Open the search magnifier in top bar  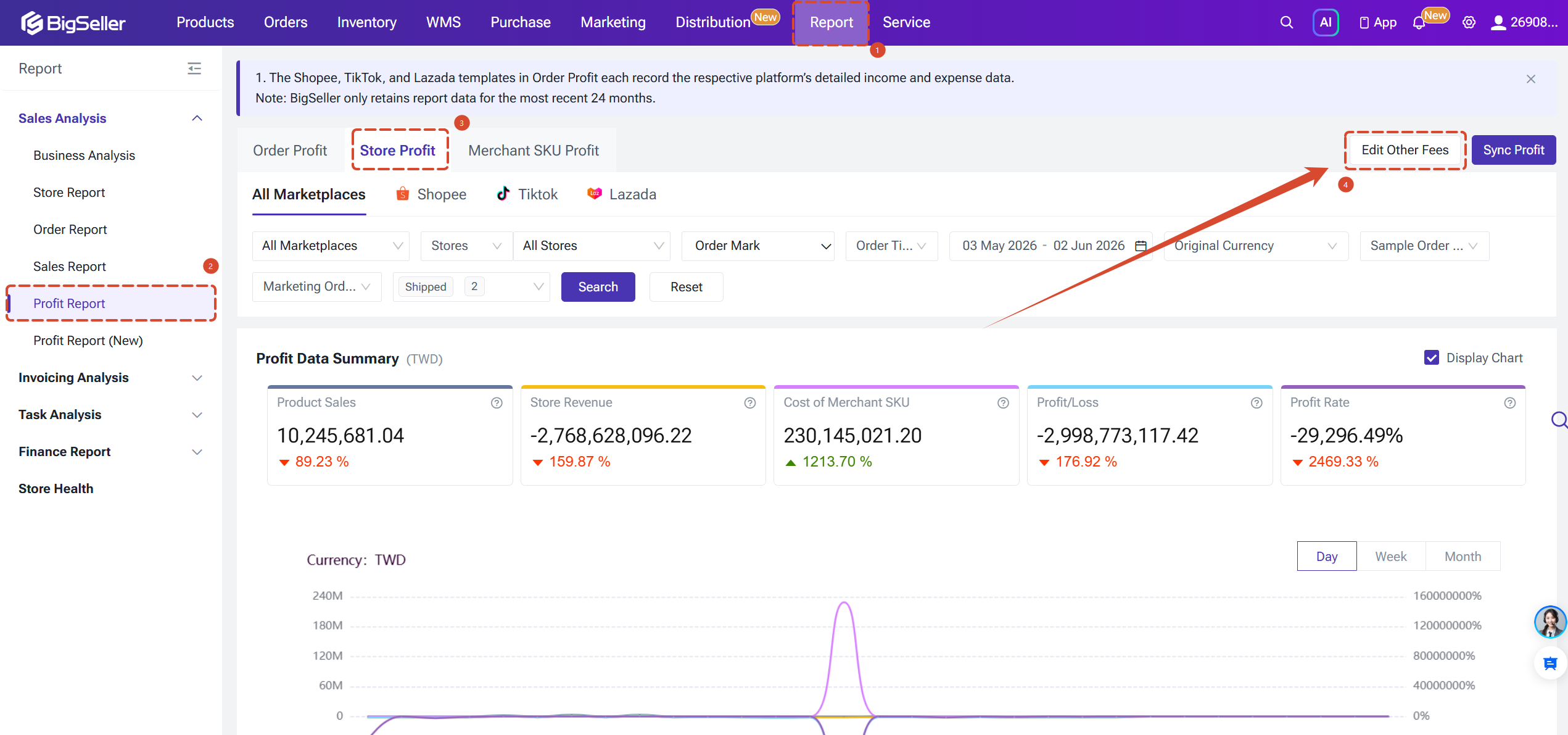[x=1286, y=23]
